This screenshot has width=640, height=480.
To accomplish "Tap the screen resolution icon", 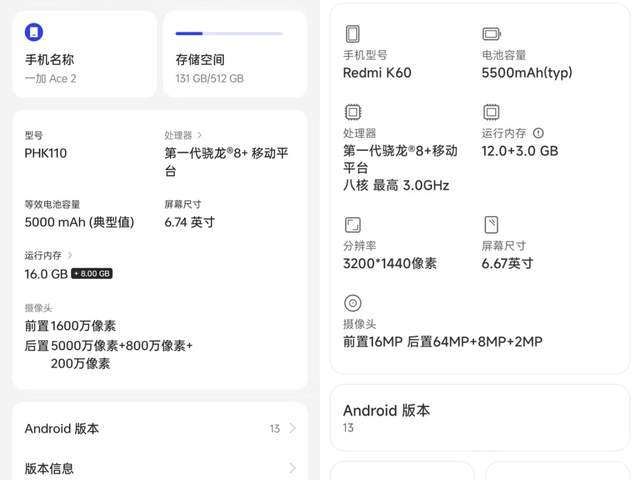I will coord(352,225).
